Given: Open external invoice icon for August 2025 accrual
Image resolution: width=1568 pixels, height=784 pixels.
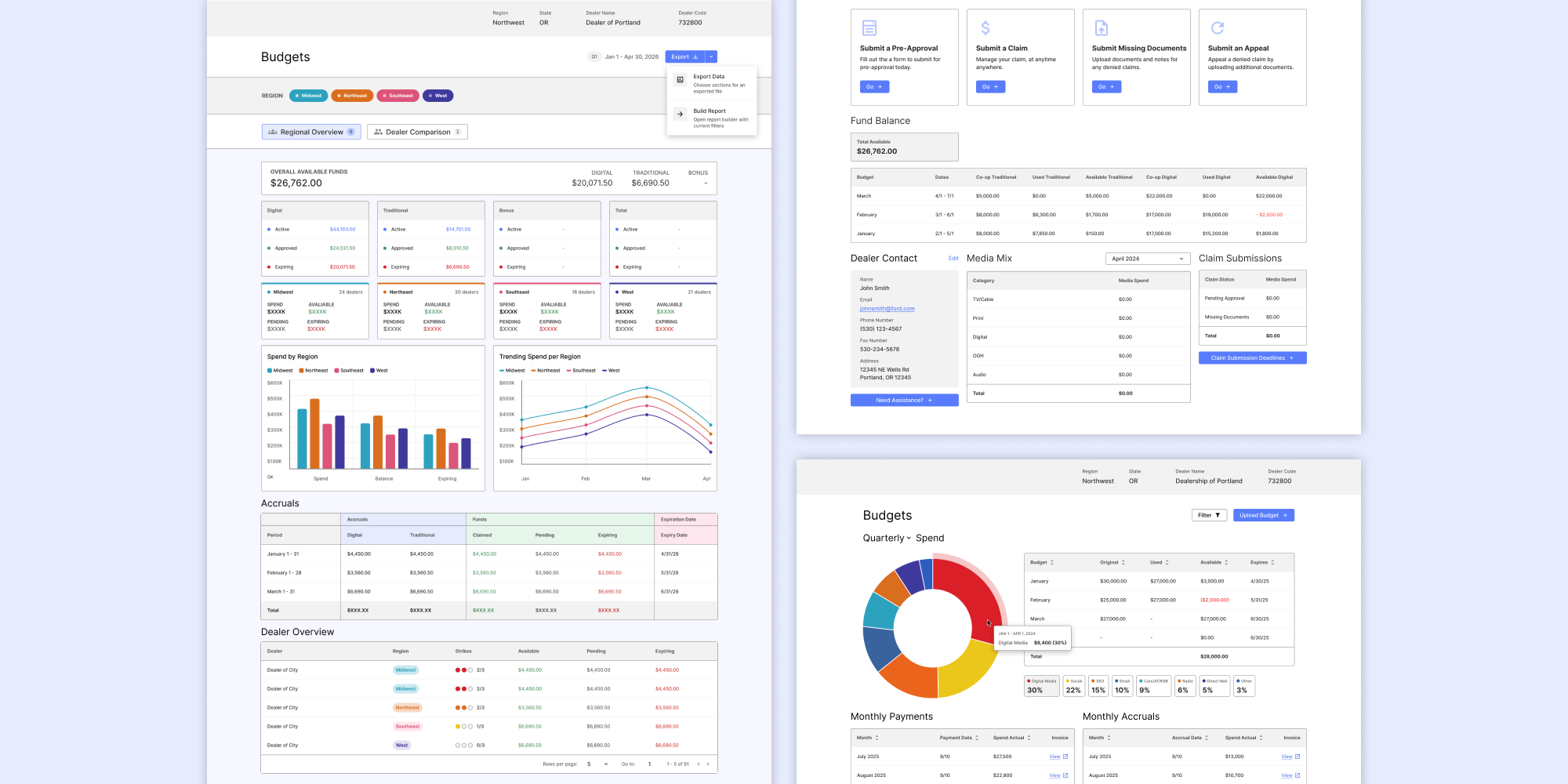Looking at the screenshot, I should coord(1298,775).
